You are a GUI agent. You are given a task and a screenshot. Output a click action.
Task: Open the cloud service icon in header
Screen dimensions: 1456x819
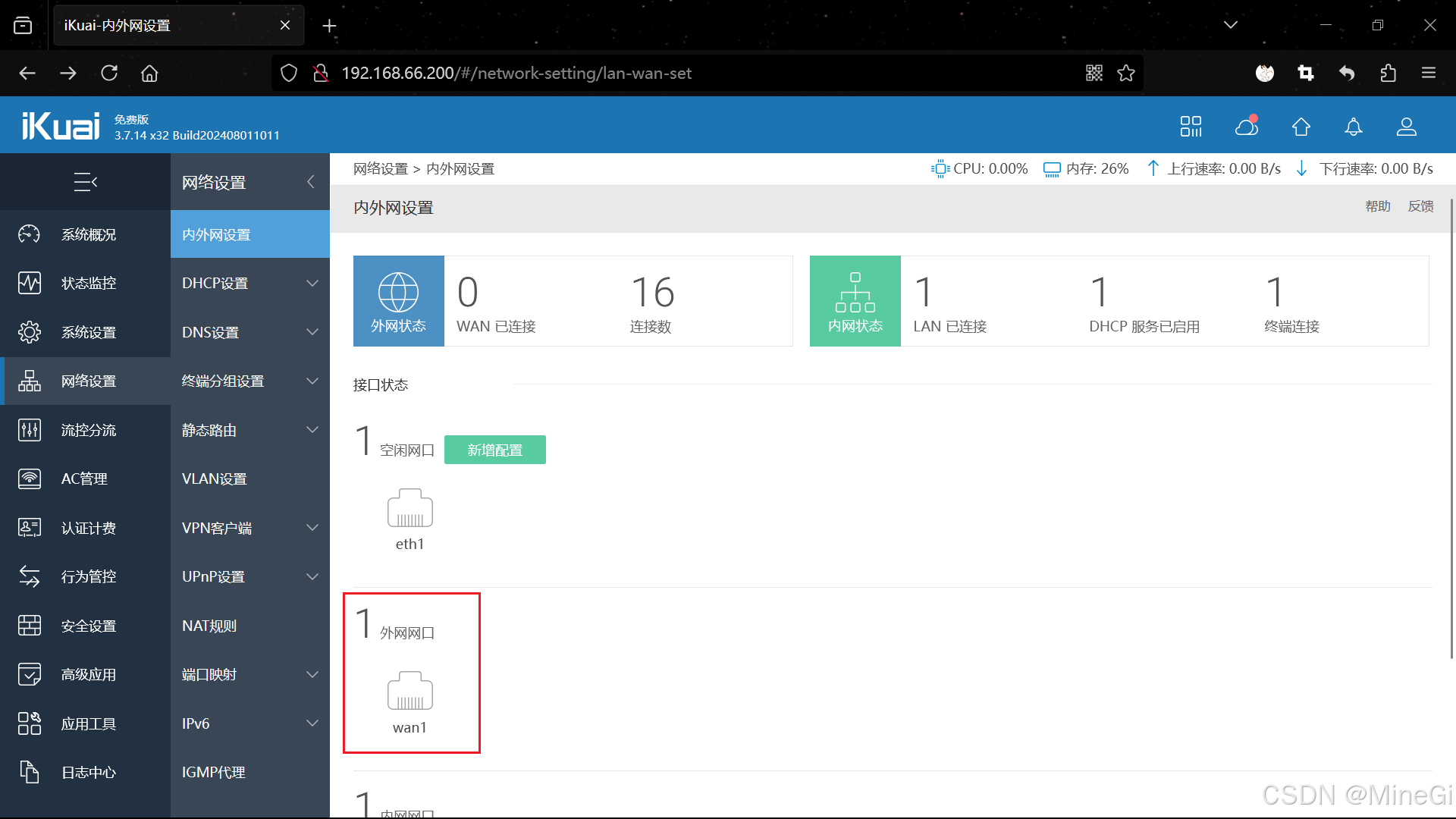tap(1247, 126)
